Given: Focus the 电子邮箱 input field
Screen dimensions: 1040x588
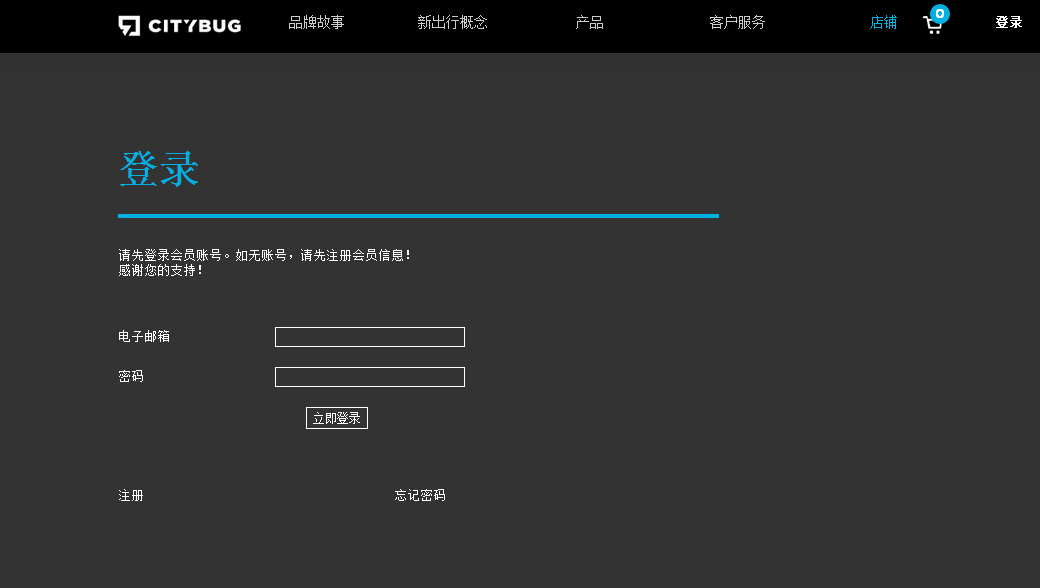Looking at the screenshot, I should coord(369,337).
